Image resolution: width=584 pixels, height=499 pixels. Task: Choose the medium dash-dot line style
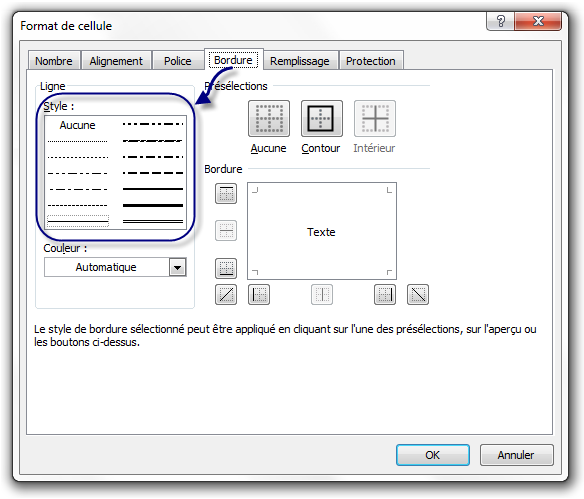click(153, 157)
